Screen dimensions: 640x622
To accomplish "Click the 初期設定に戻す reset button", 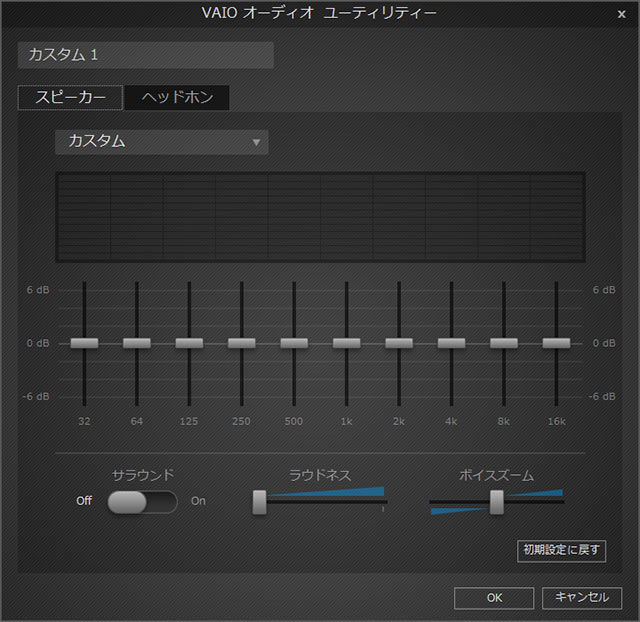I will pyautogui.click(x=561, y=551).
